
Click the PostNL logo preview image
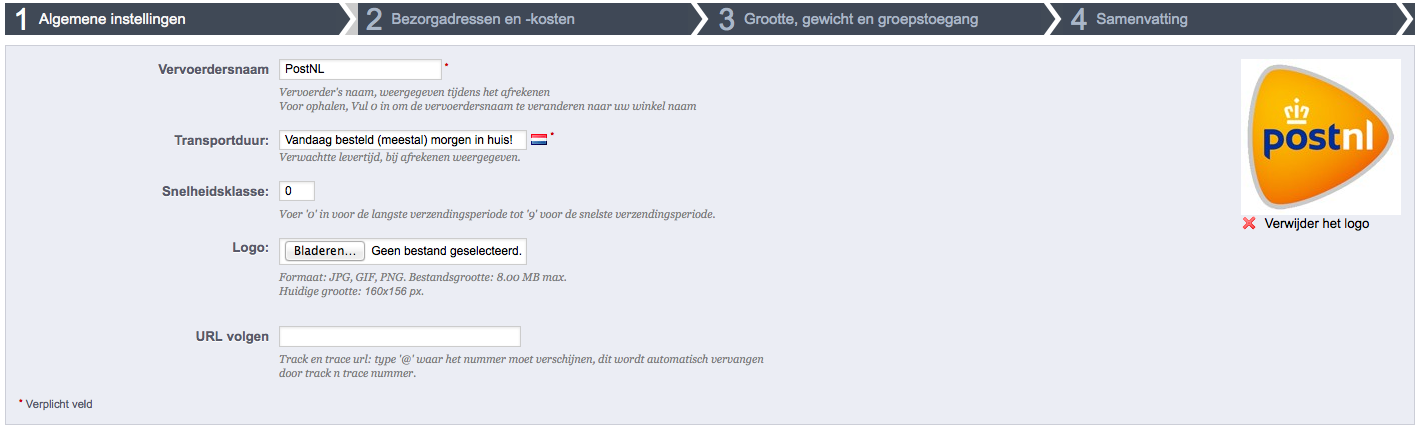coord(1321,136)
